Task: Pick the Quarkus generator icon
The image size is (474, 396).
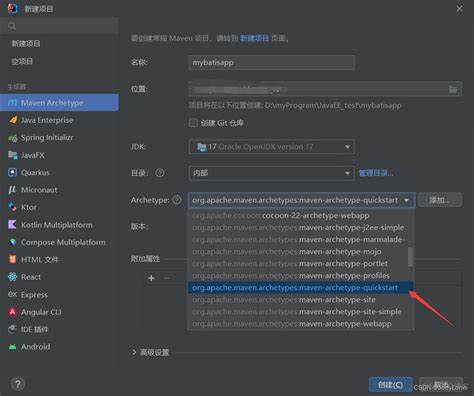Action: [x=12, y=172]
